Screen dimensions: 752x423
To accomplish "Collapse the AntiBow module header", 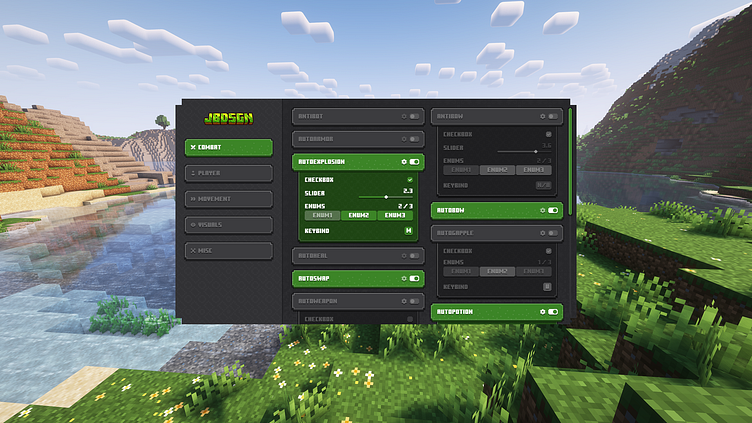I will point(496,117).
